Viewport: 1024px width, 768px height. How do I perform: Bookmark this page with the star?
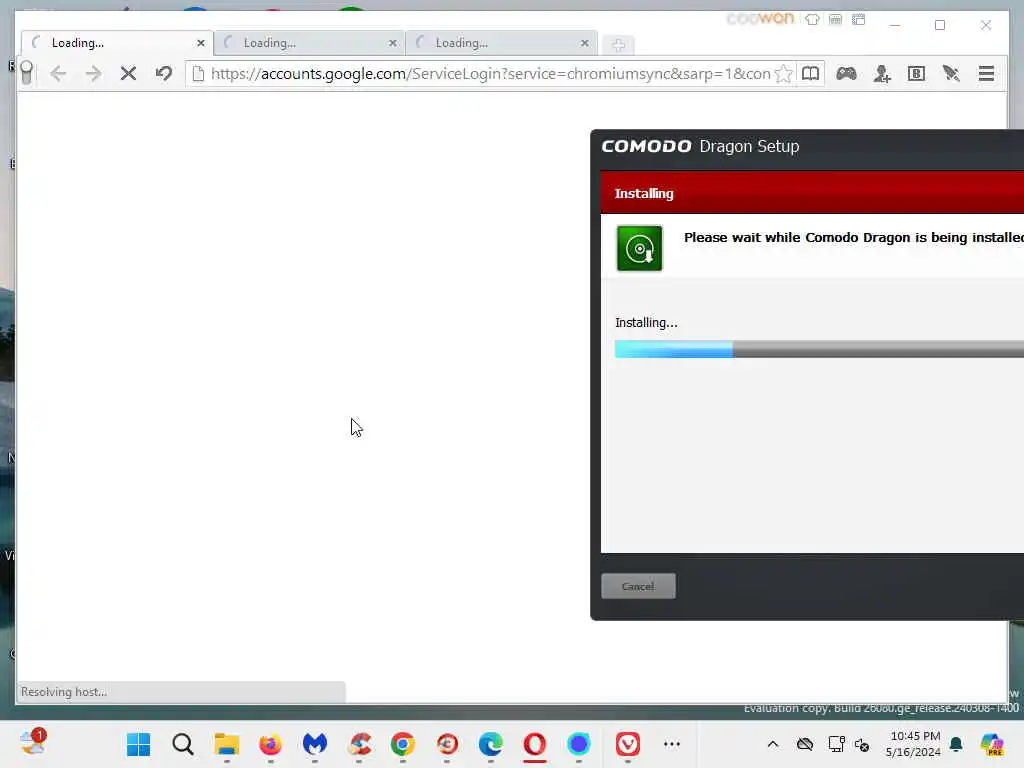click(x=783, y=74)
